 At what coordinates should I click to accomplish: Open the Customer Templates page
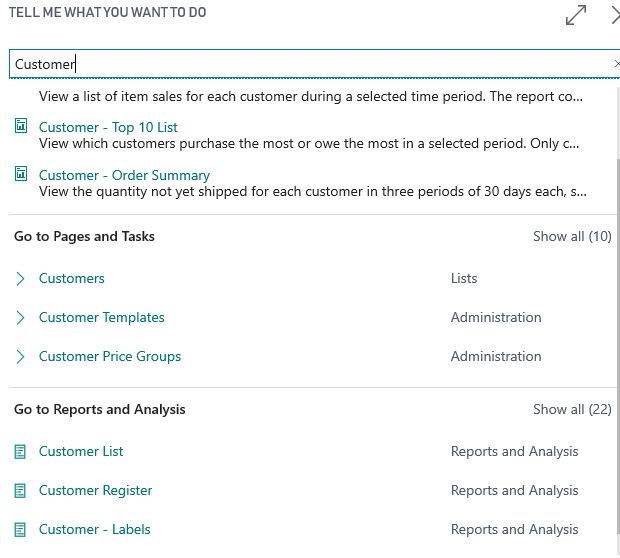[x=102, y=317]
